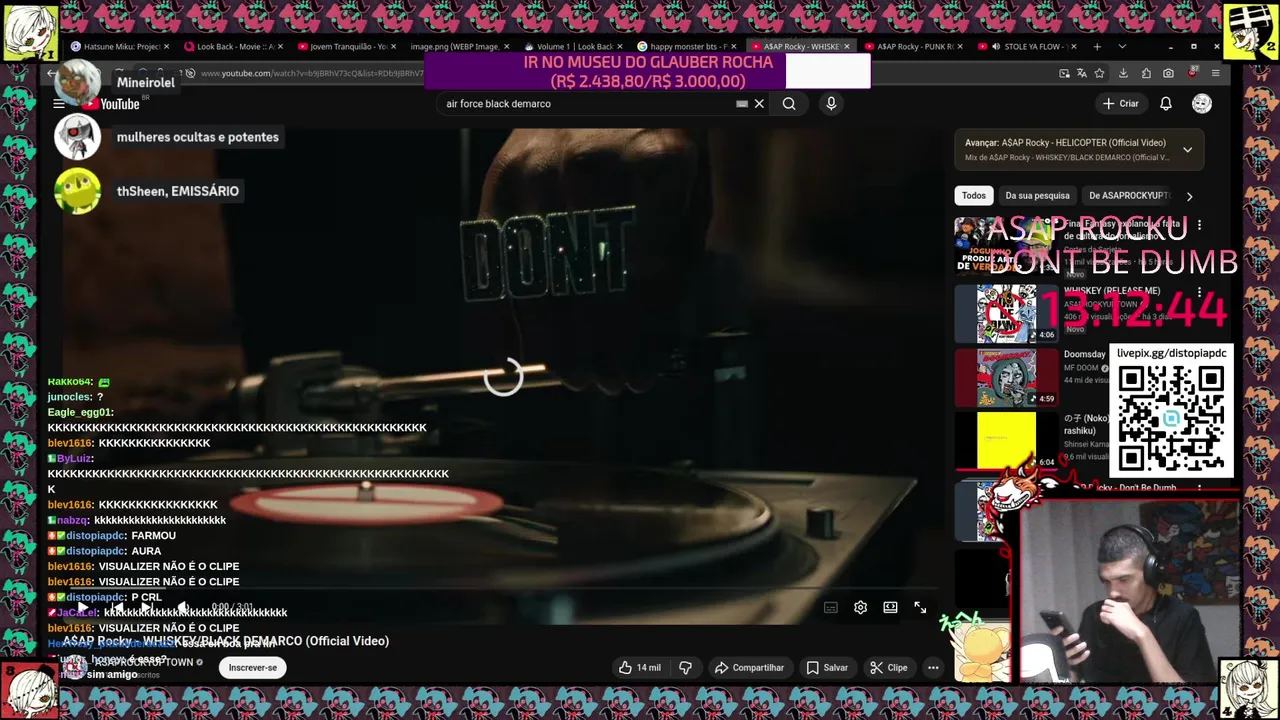Expand the Avançar mix playlist panel

(x=1187, y=150)
